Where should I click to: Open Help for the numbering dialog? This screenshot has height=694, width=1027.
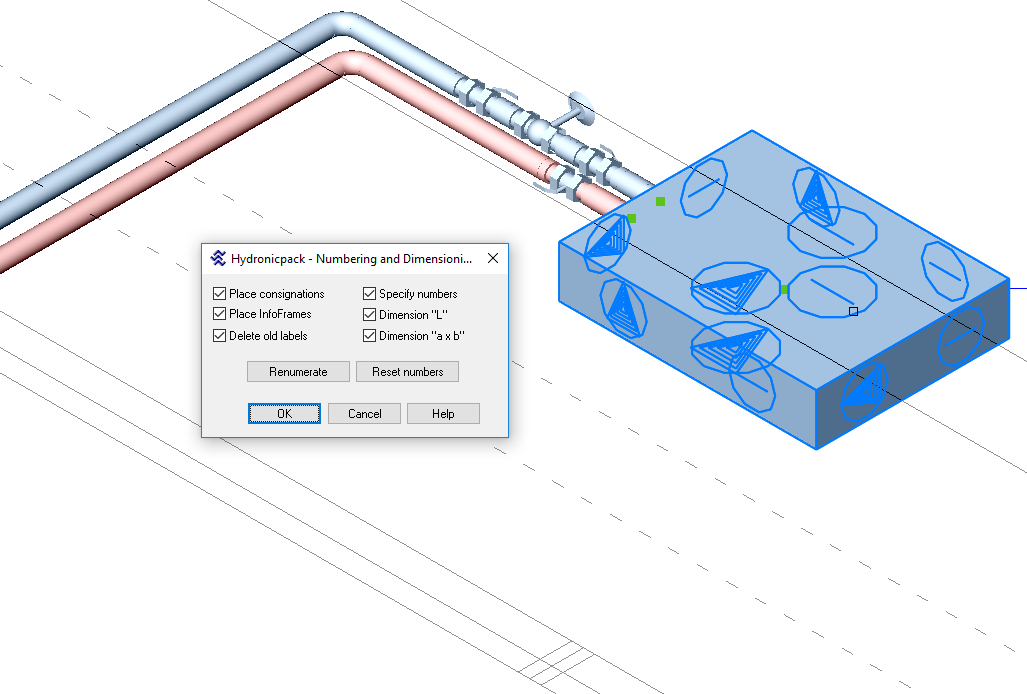[x=443, y=414]
